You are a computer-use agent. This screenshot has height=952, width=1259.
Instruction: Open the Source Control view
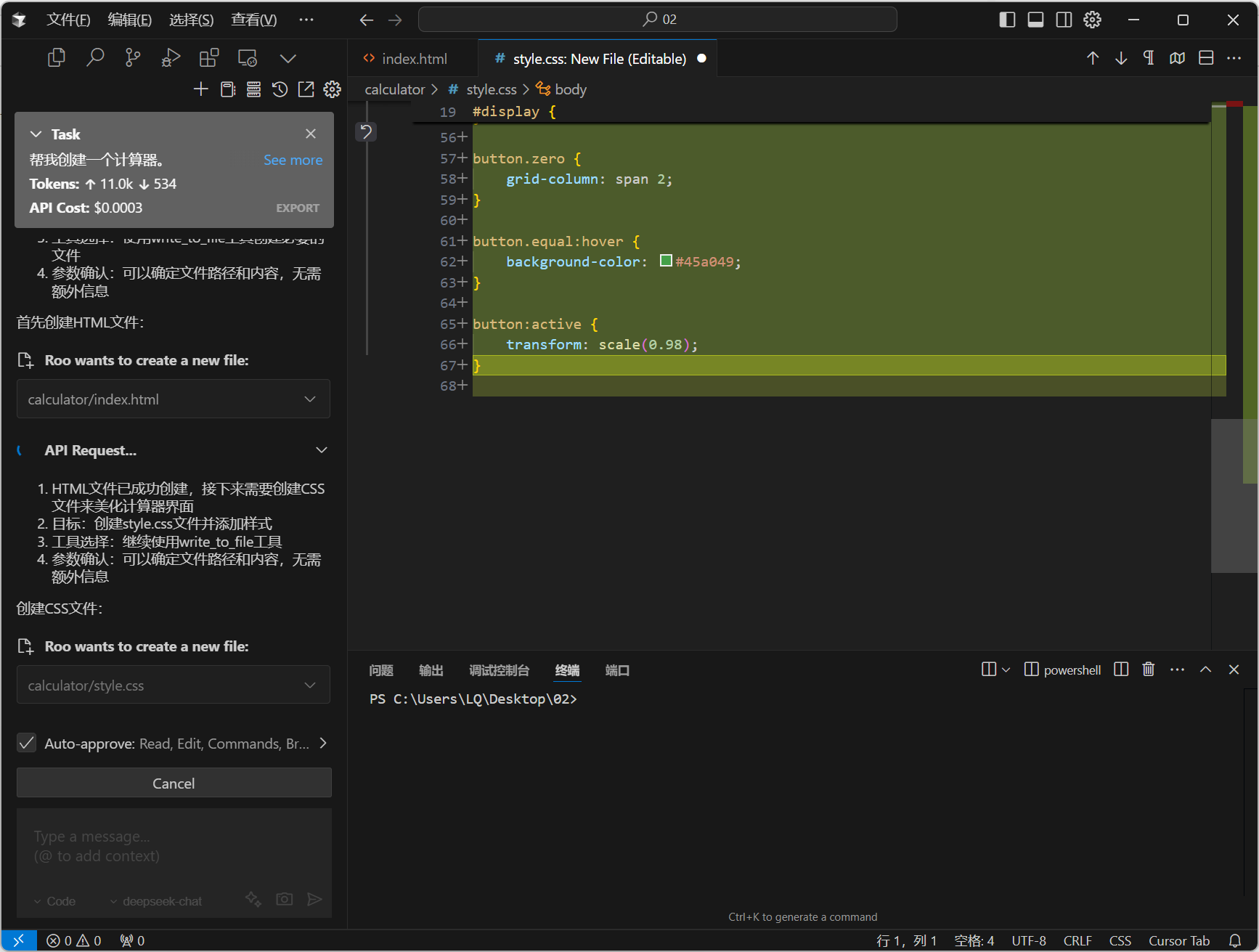click(133, 58)
